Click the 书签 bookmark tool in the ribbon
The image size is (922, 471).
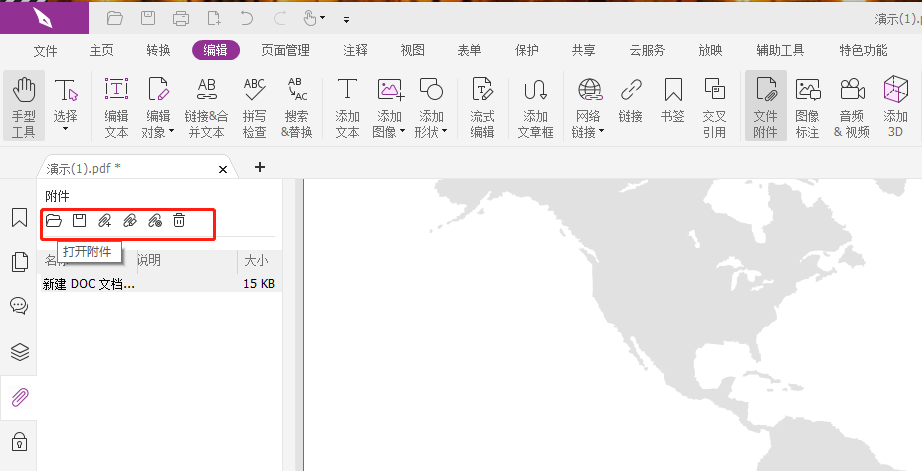[672, 100]
